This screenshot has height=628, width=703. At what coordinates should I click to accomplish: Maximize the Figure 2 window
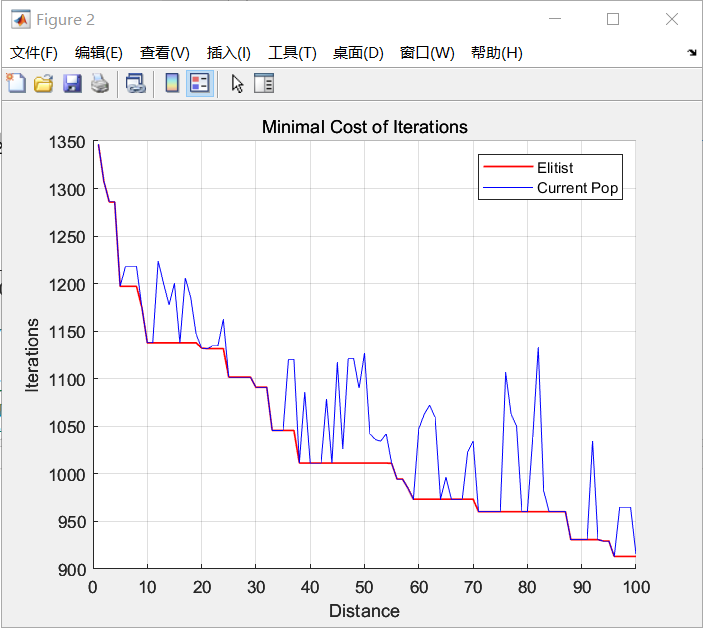pos(613,19)
